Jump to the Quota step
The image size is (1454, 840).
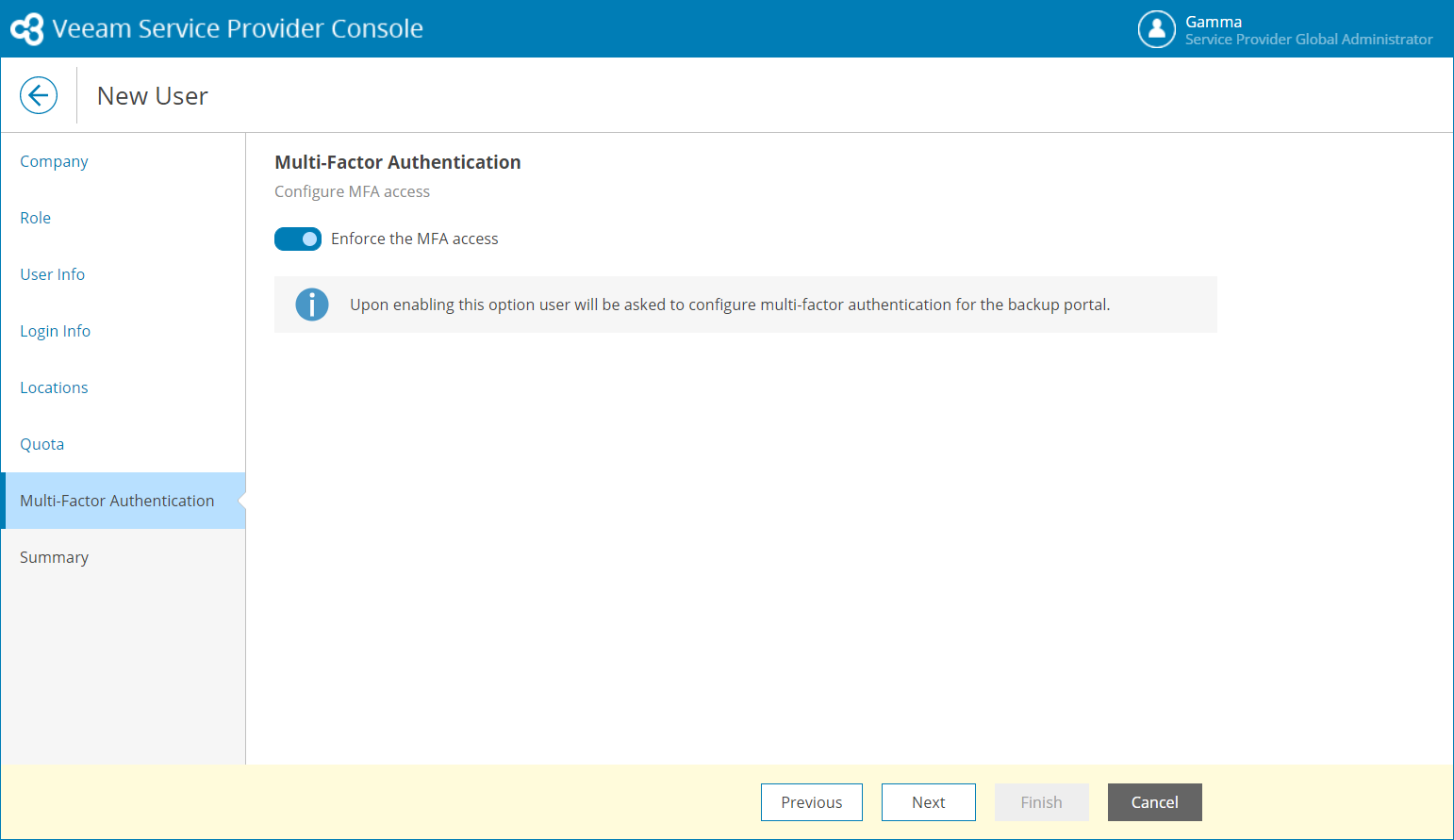pos(42,444)
